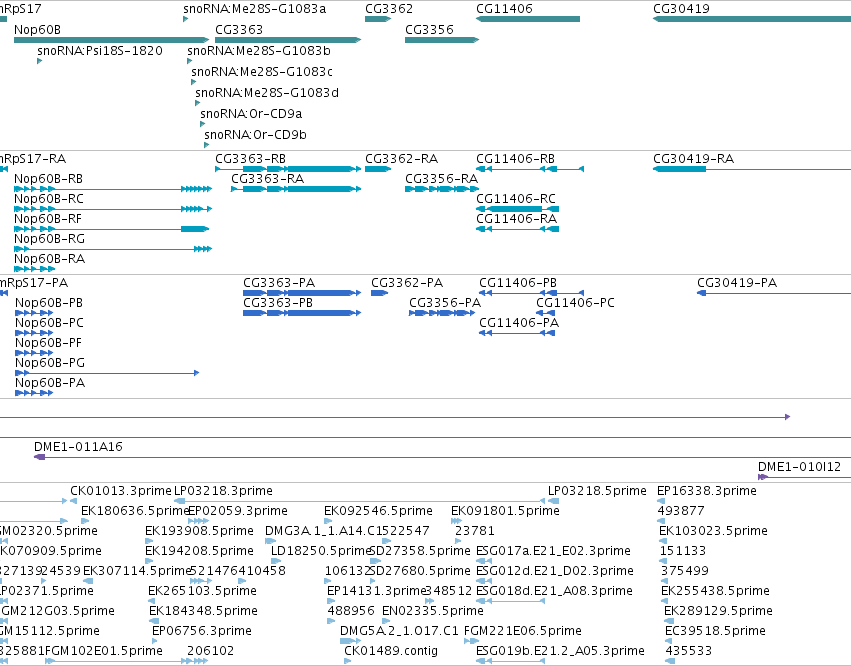The height and width of the screenshot is (666, 851).
Task: Select the CG3362-PA protein feature
Action: (379, 293)
